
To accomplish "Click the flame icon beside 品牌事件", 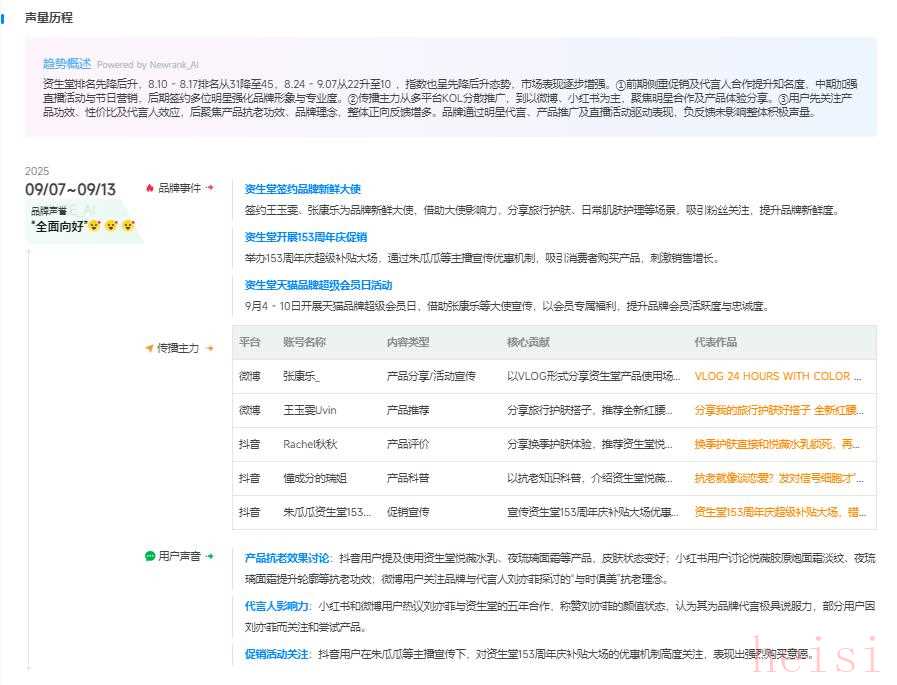I will pos(150,188).
